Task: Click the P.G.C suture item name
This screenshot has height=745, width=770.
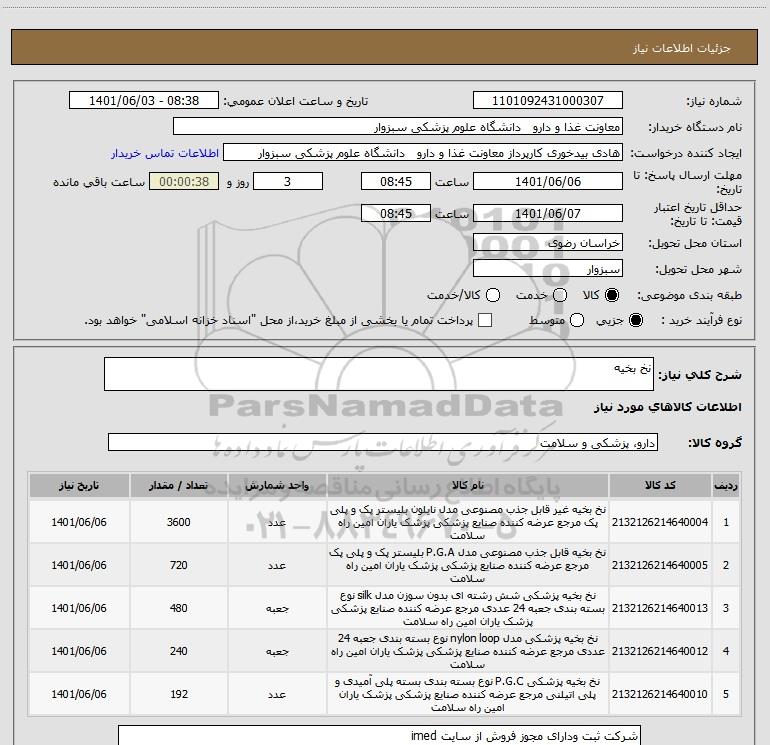Action: click(468, 694)
